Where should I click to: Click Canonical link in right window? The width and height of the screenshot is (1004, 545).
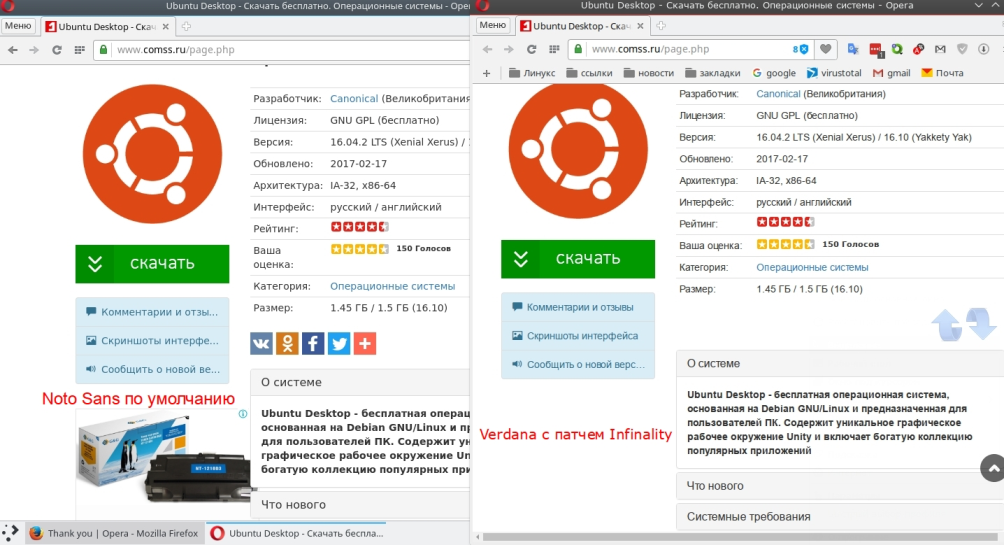[778, 94]
